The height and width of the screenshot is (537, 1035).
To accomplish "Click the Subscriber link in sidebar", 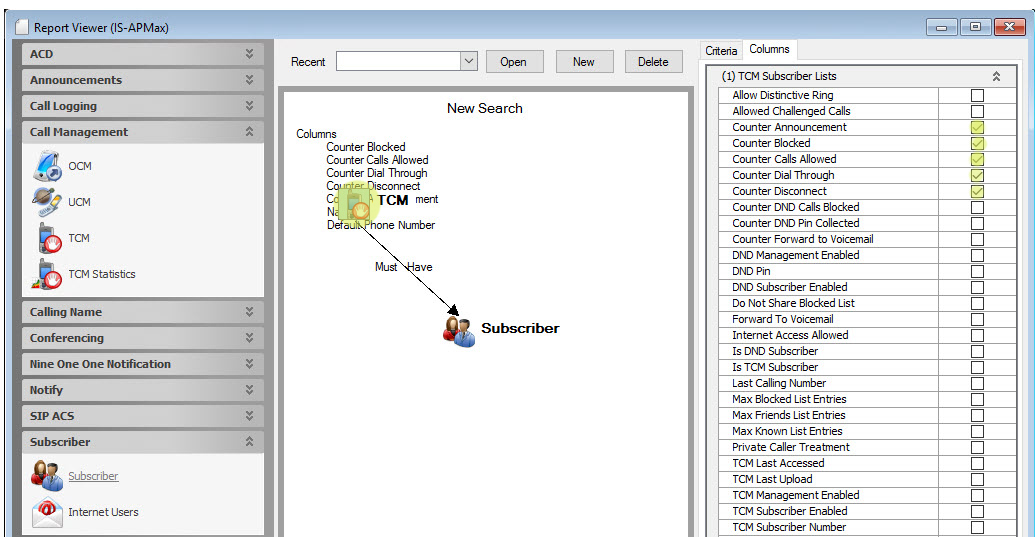I will 93,476.
